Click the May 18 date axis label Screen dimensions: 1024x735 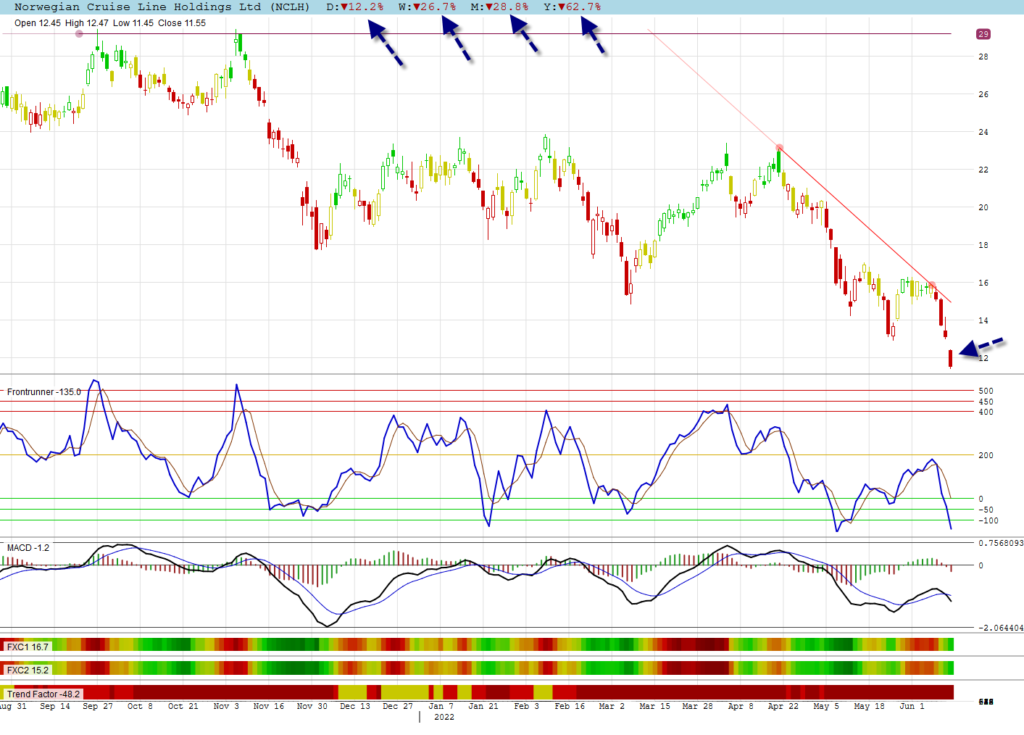pyautogui.click(x=869, y=706)
